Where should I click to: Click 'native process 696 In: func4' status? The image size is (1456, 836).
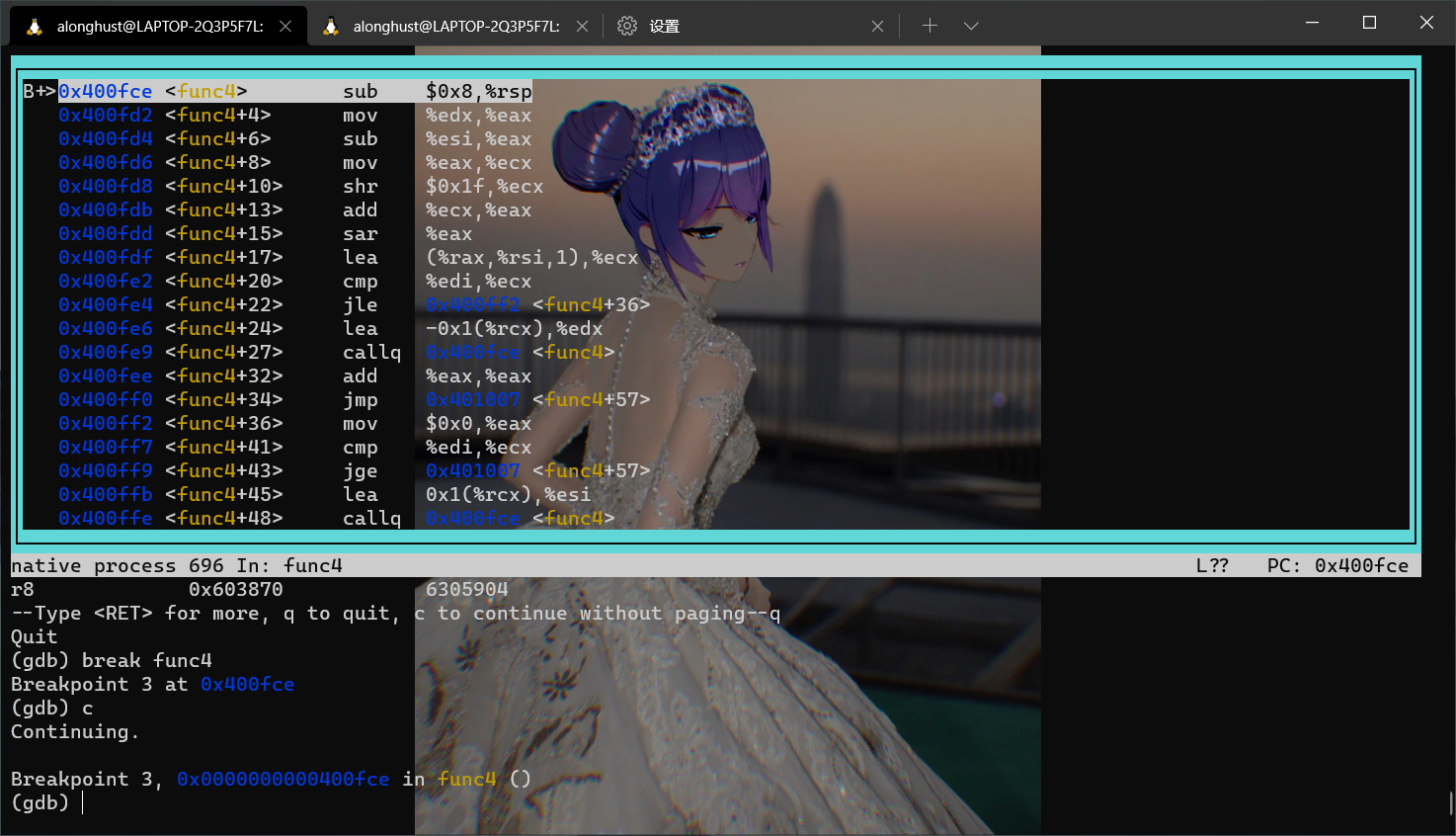coord(177,565)
